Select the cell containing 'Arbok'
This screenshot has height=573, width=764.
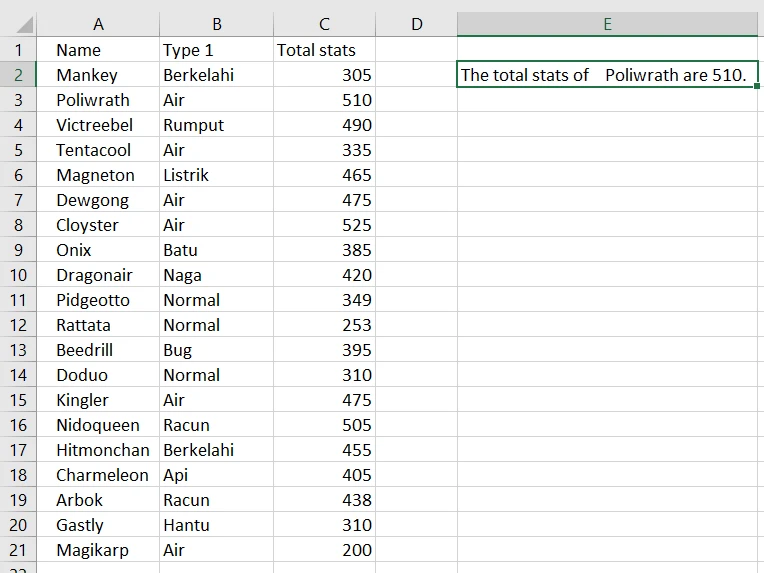[x=98, y=500]
